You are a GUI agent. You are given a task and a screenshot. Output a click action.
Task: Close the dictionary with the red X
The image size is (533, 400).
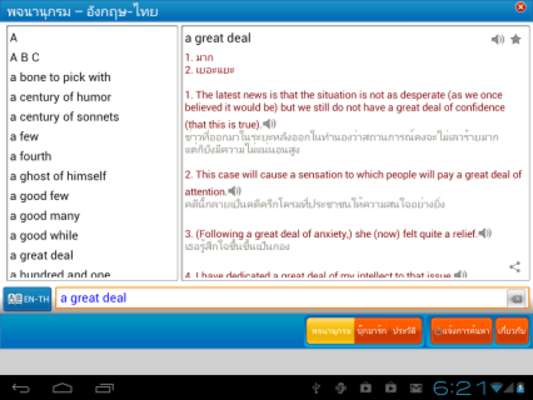(x=520, y=7)
